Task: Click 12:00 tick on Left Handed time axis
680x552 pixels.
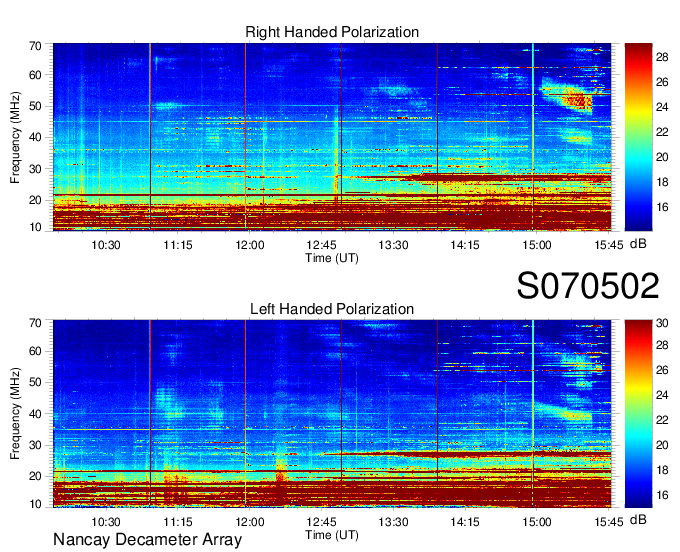Action: [249, 522]
